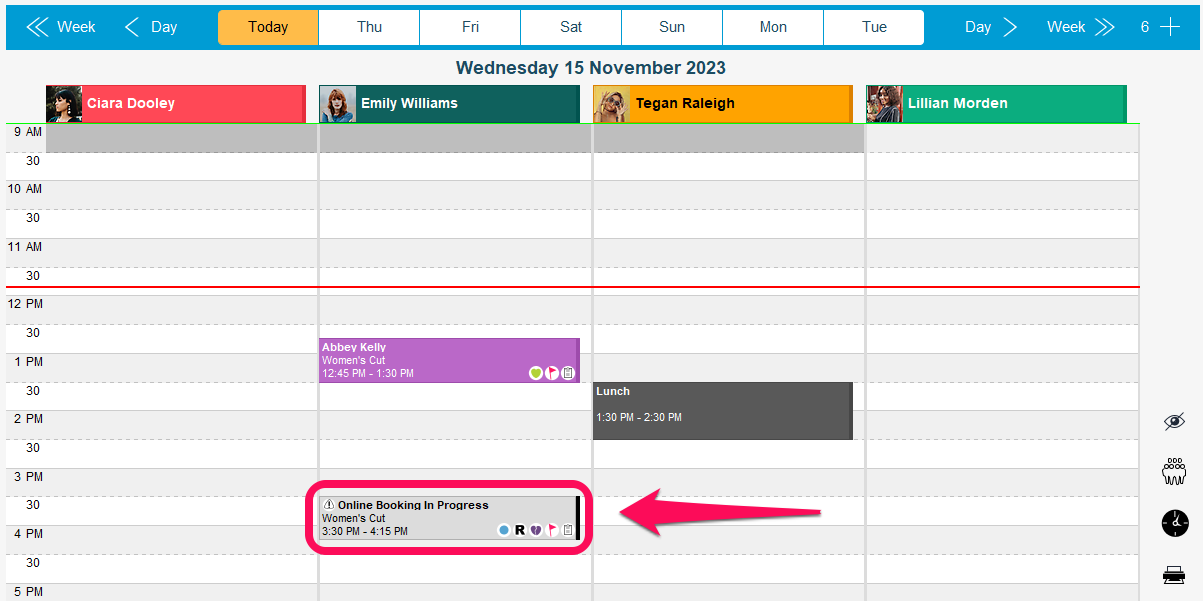Click the plus icon beside the number 6
This screenshot has height=601, width=1203.
pyautogui.click(x=1169, y=27)
